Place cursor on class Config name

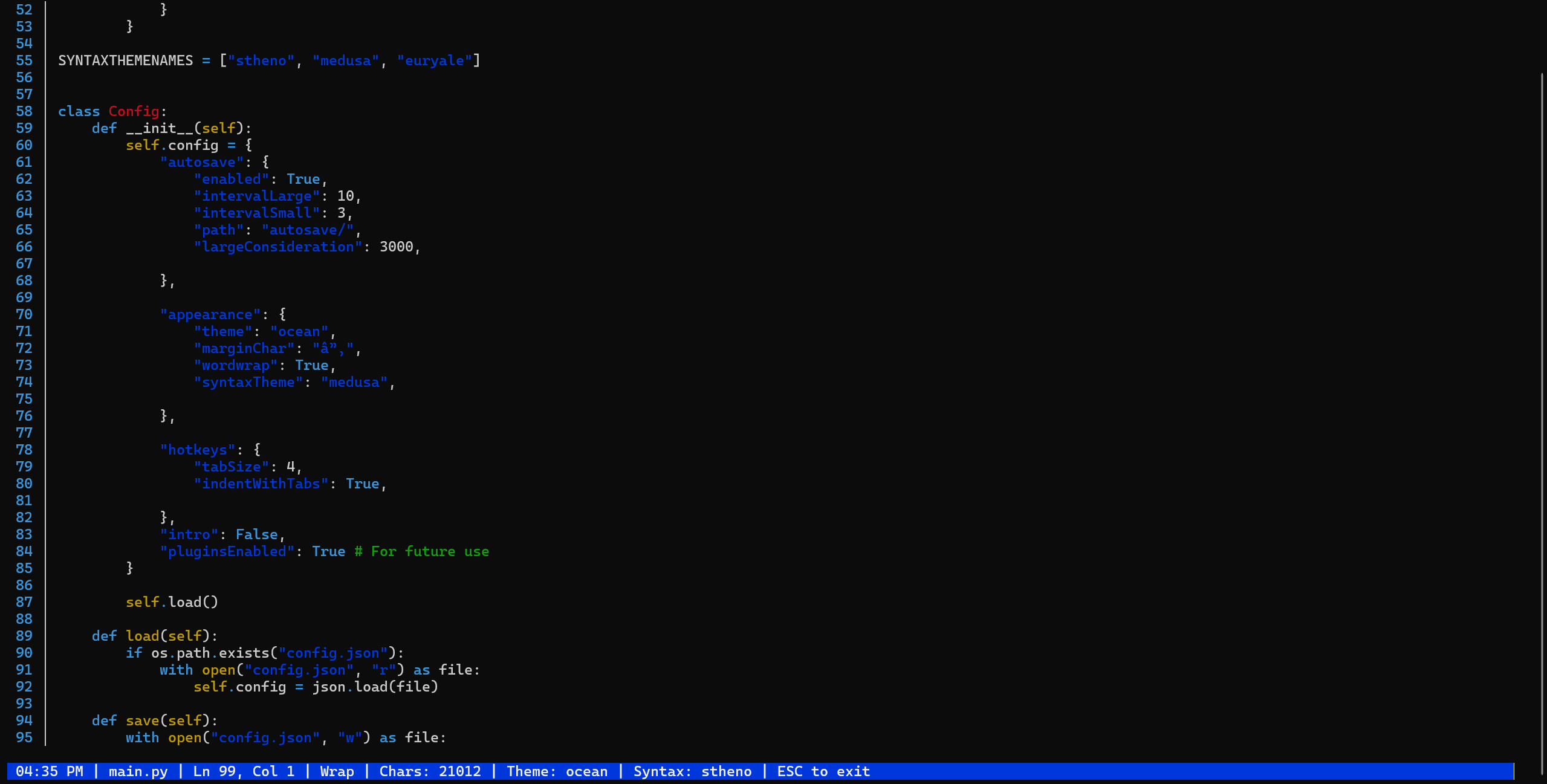click(x=134, y=111)
